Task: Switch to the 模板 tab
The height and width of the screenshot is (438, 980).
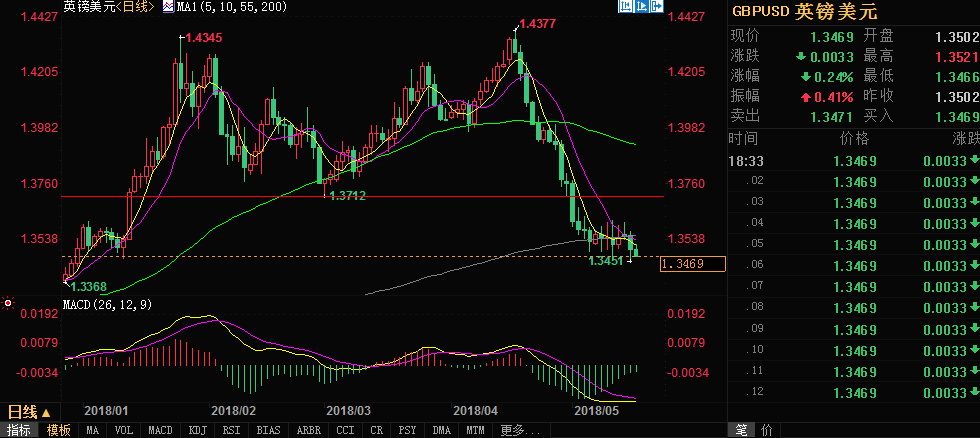Action: coord(59,430)
